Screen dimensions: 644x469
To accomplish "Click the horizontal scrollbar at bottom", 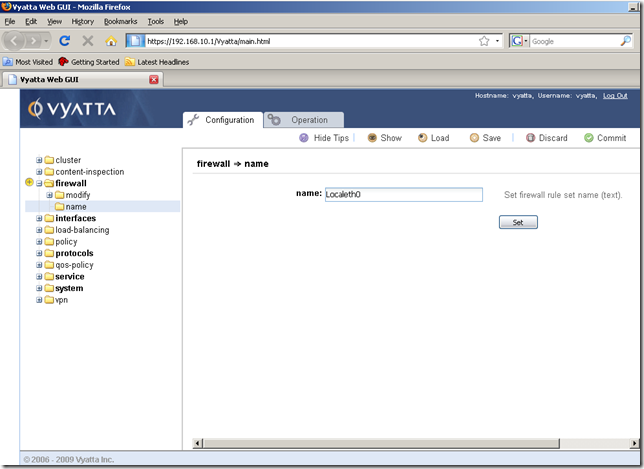I will 410,442.
